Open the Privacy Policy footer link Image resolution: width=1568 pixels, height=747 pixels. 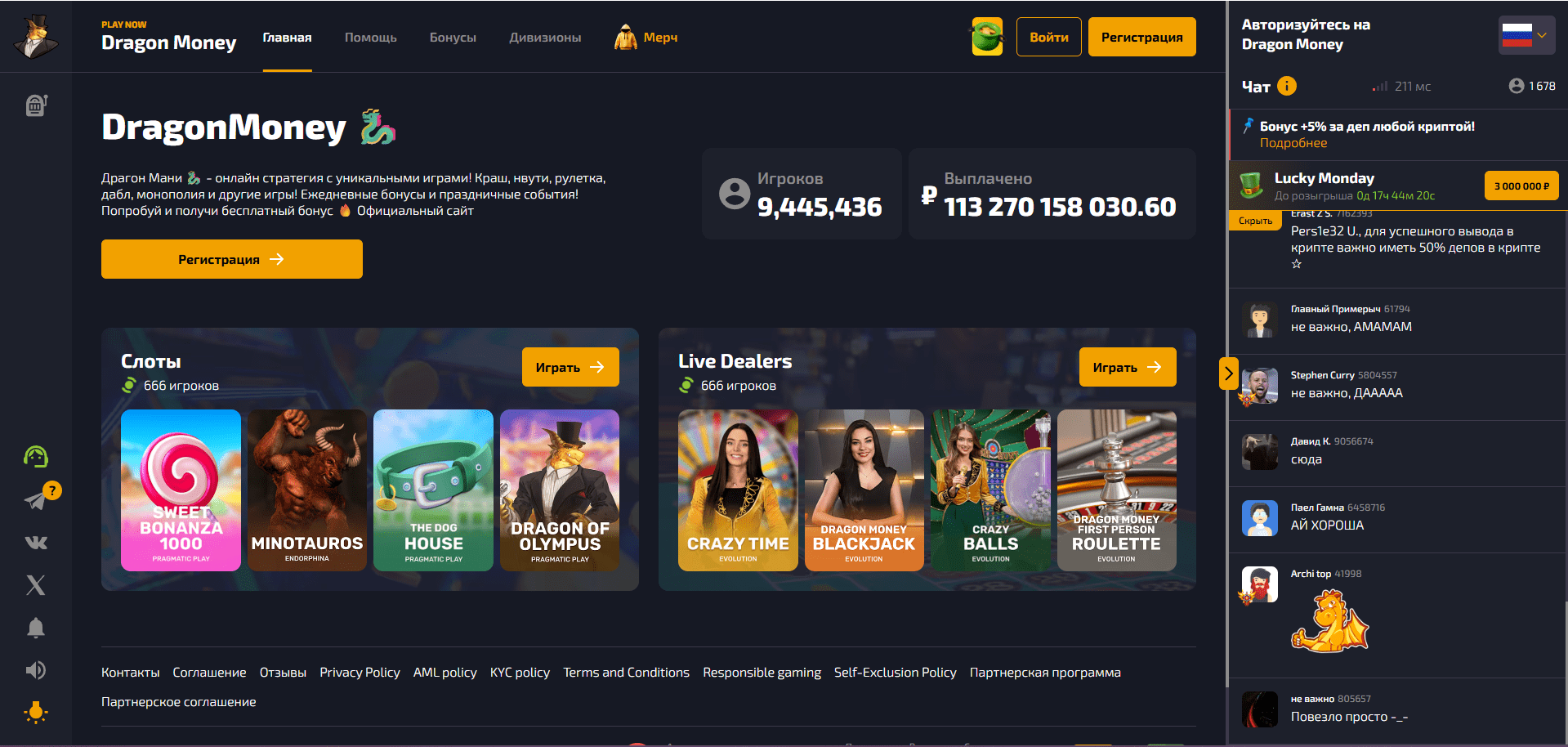coord(360,672)
